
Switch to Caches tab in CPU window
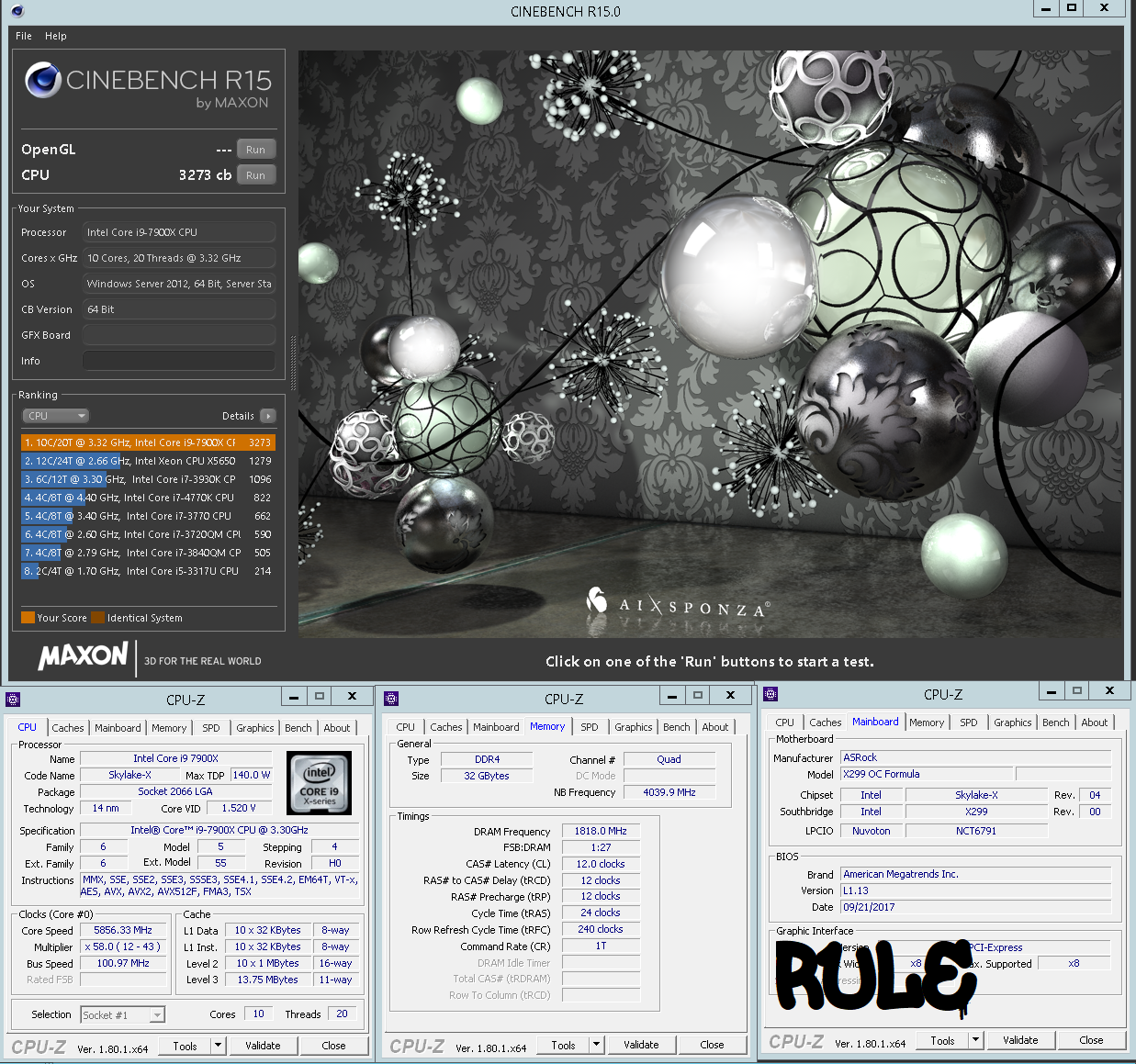68,728
